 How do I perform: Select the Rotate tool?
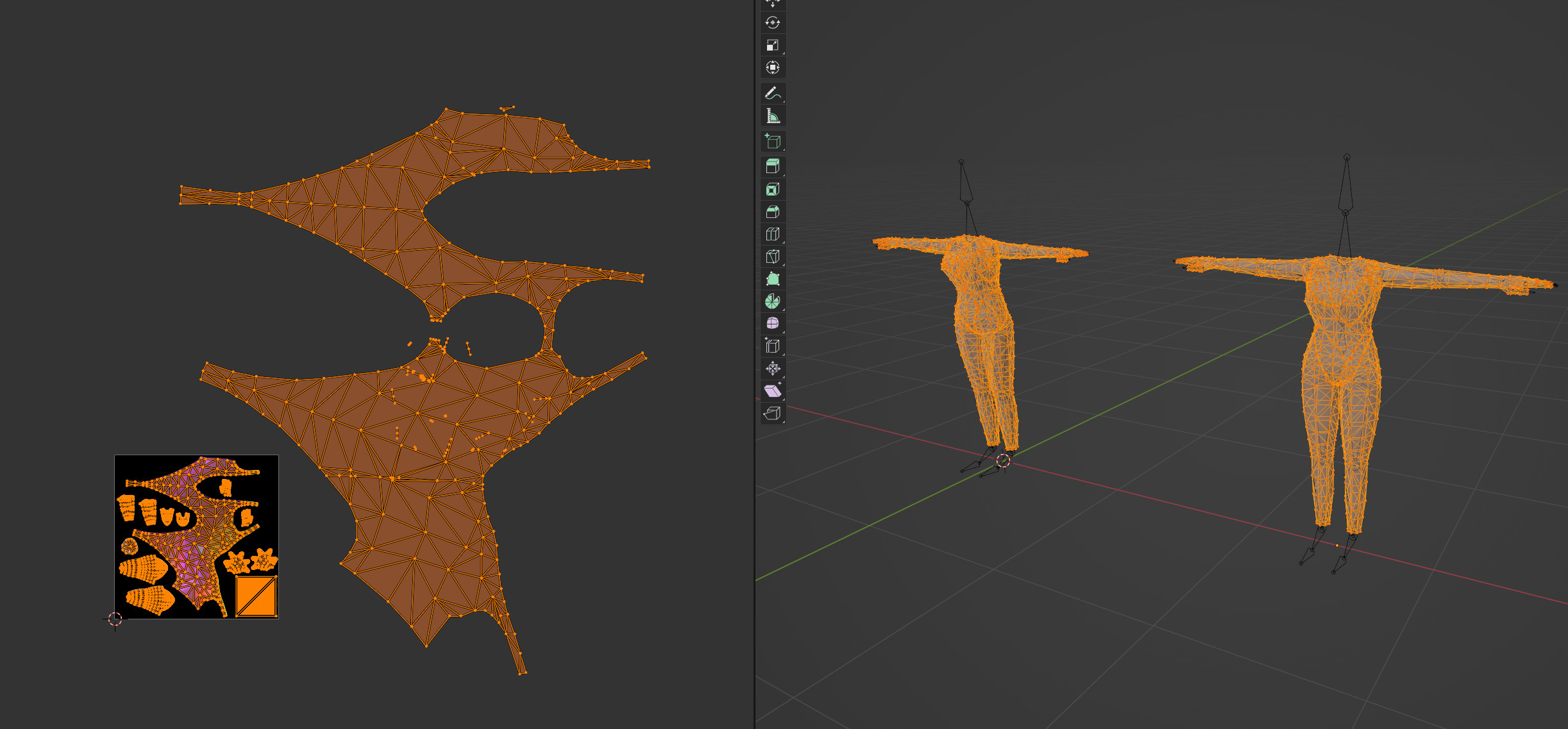(772, 22)
